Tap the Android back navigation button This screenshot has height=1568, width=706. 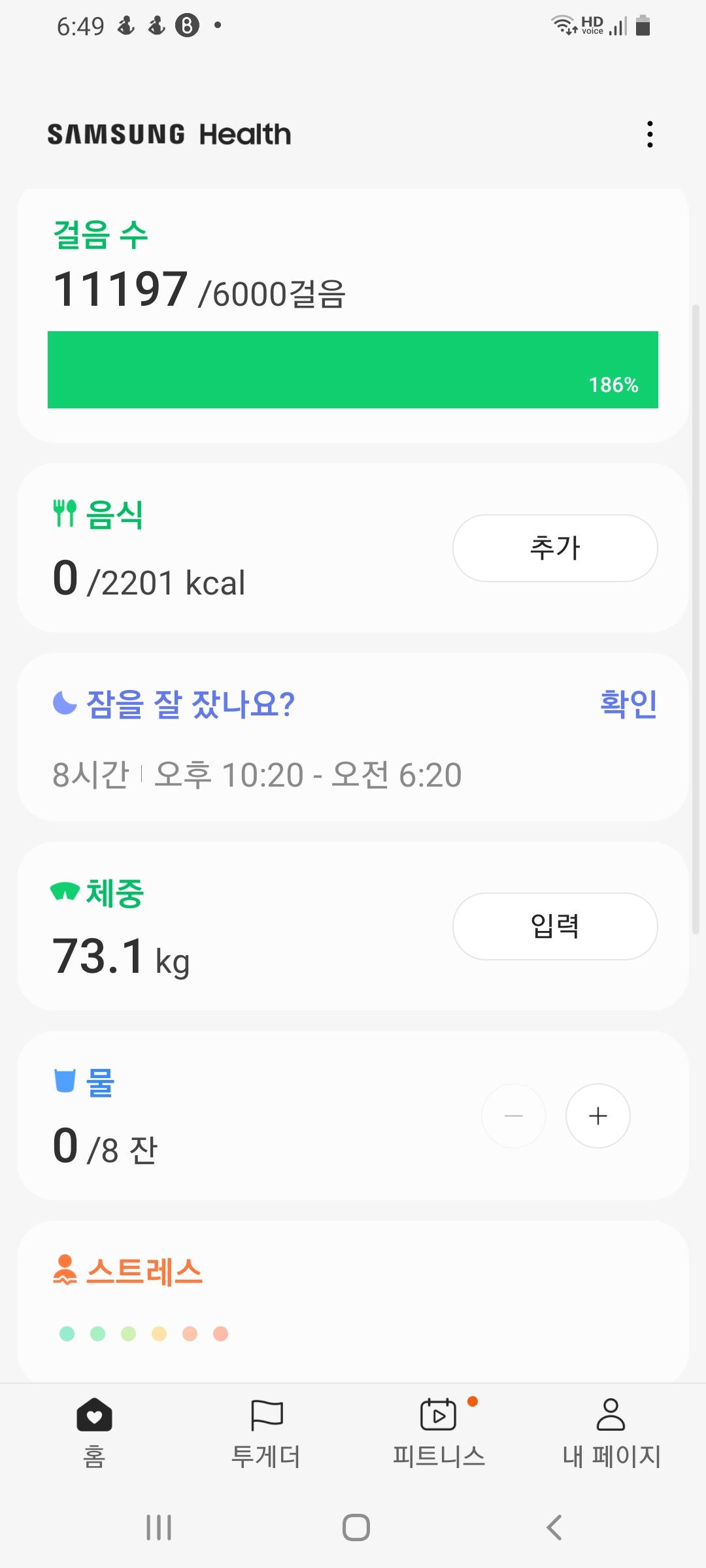coord(554,1527)
